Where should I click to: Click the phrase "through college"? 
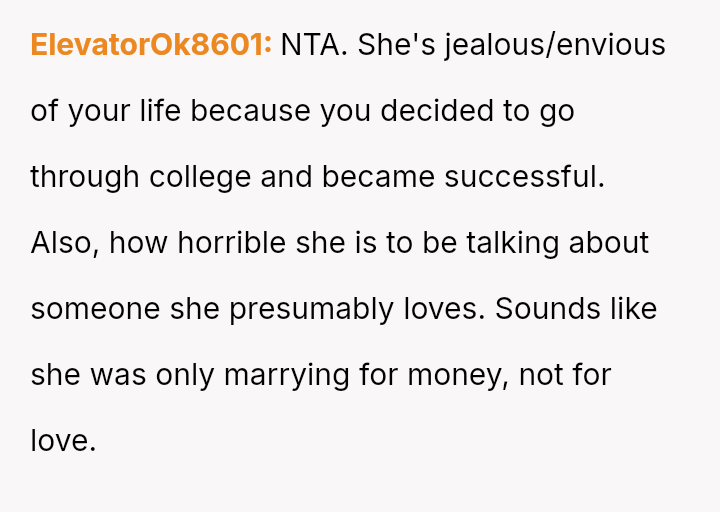click(x=140, y=177)
